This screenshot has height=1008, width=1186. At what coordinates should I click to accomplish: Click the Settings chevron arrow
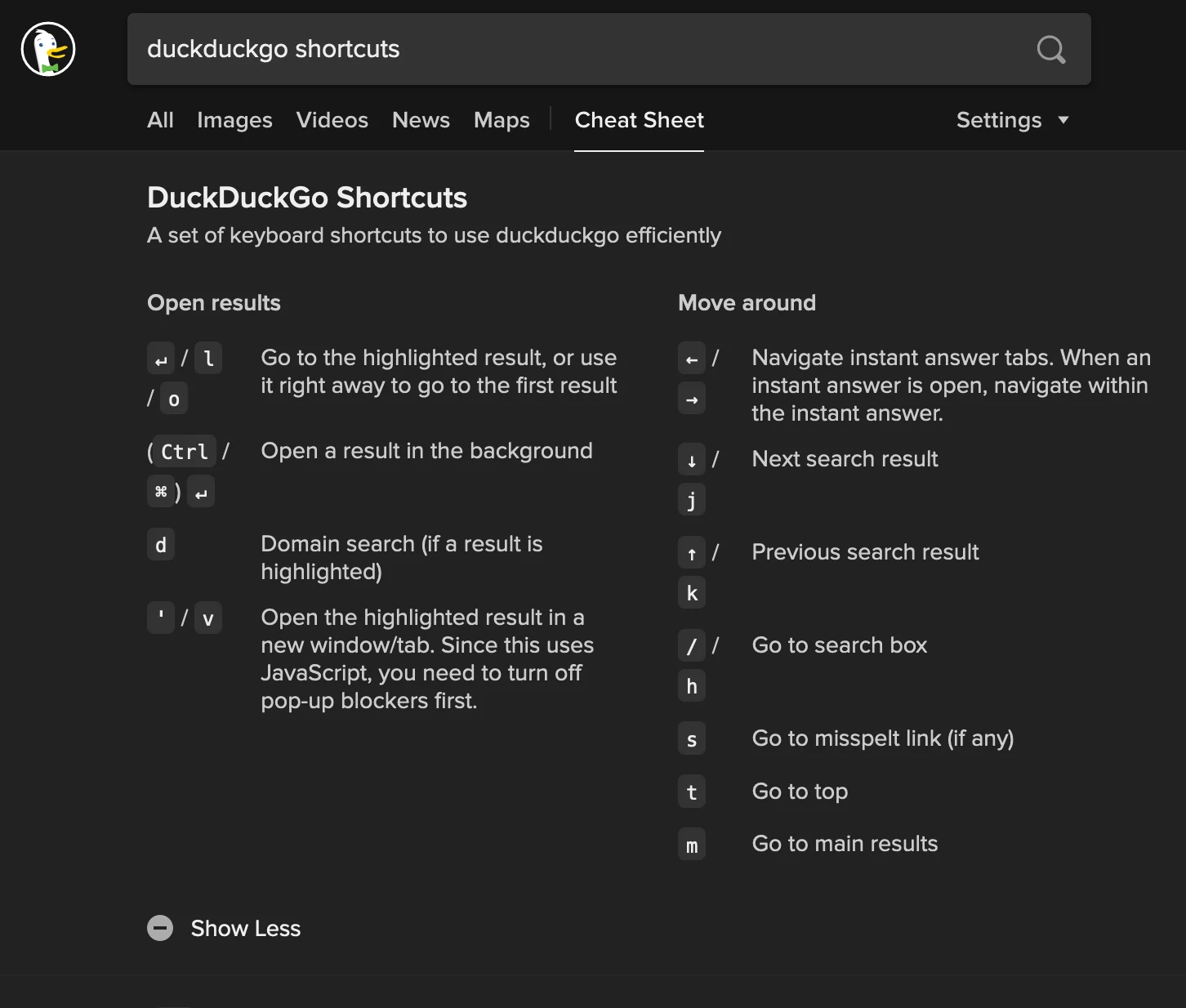[x=1063, y=120]
